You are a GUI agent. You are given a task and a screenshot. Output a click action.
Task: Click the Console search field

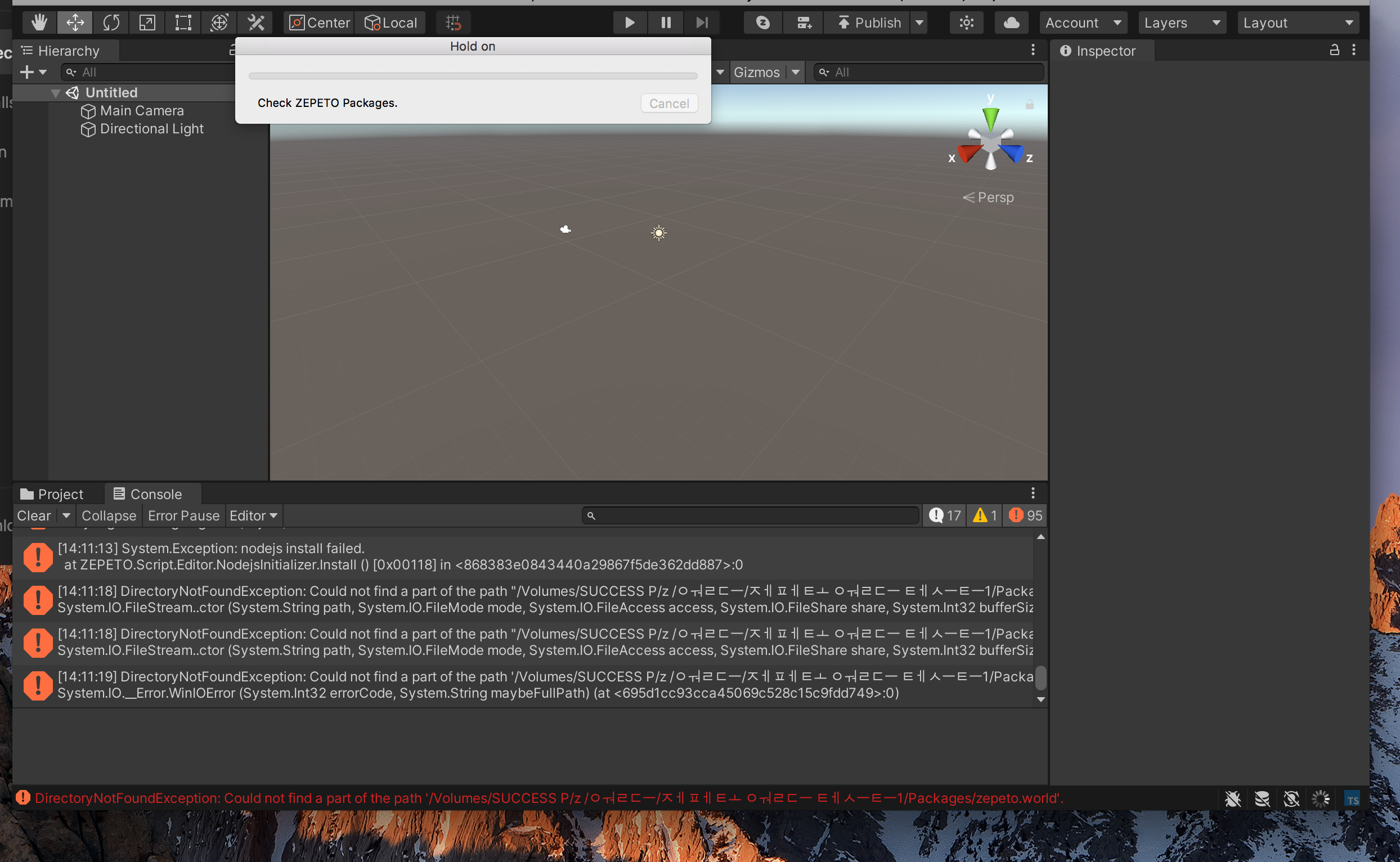click(x=750, y=515)
